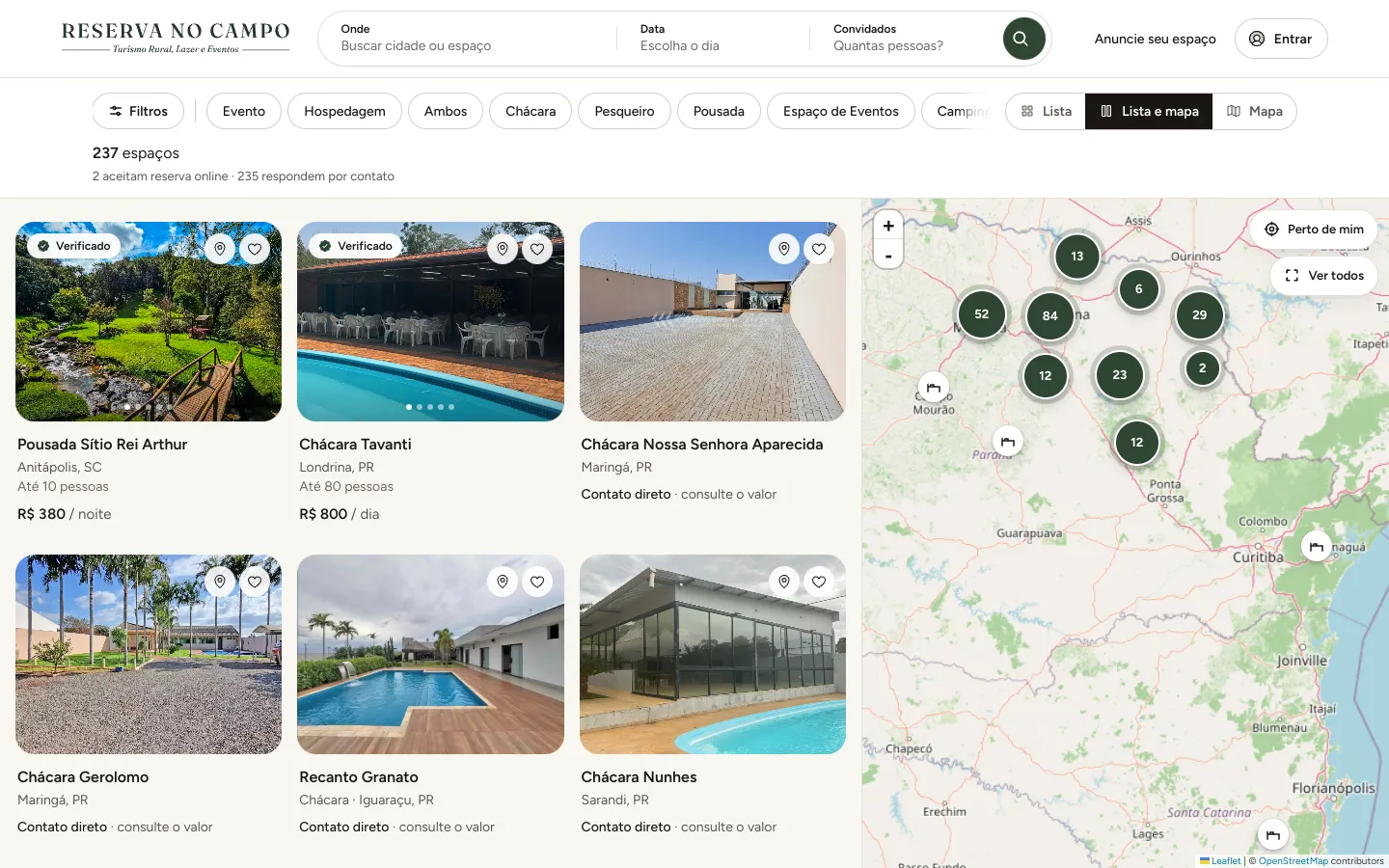Open the map cluster showing 84

coord(1050,315)
